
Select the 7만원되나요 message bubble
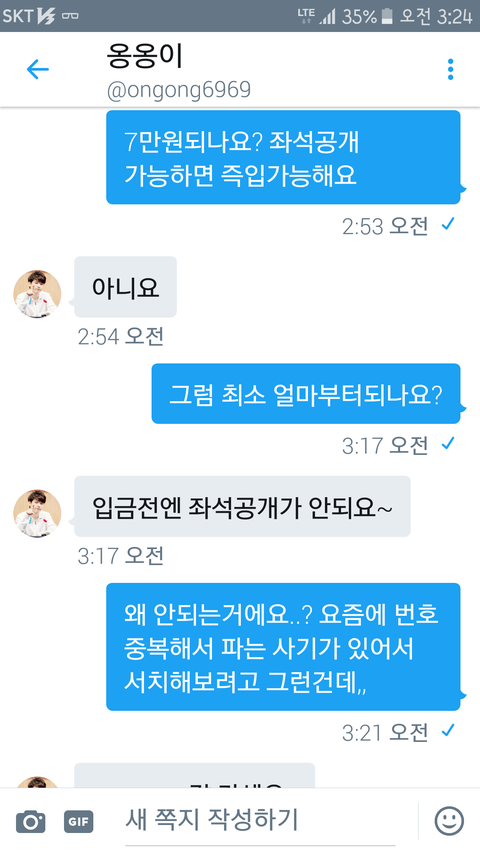pos(285,157)
